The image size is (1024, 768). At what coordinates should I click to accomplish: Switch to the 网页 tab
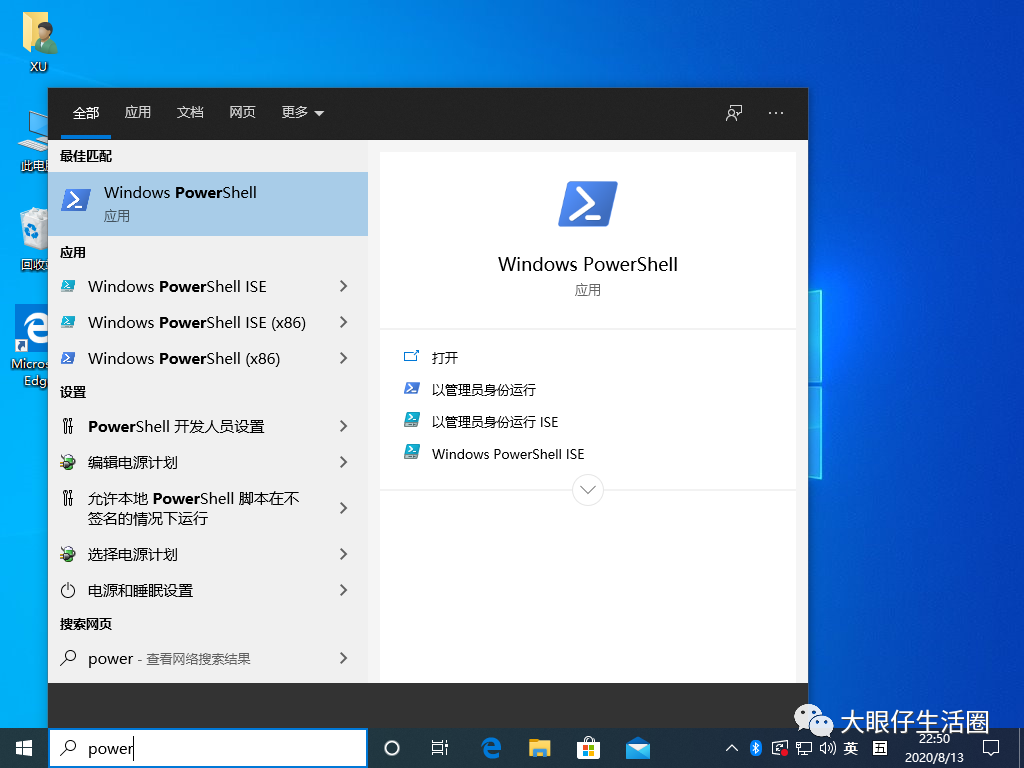[242, 113]
